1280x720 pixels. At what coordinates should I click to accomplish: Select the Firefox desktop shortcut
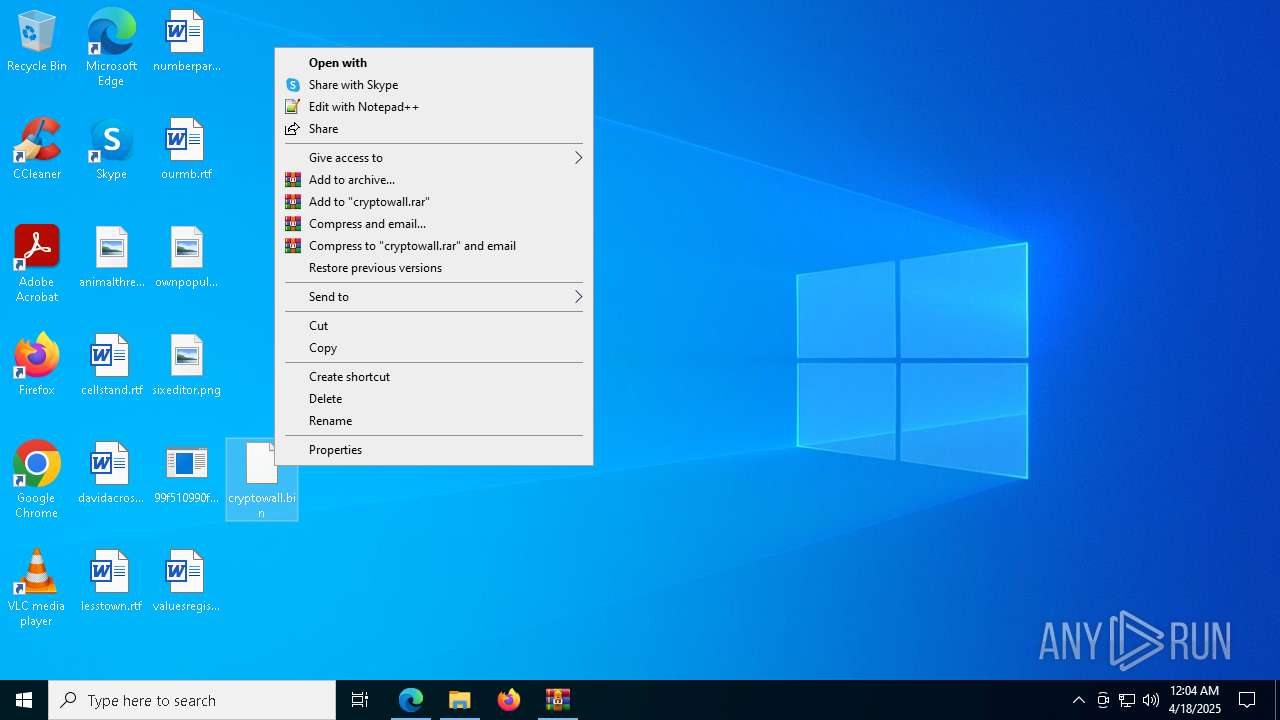(37, 365)
